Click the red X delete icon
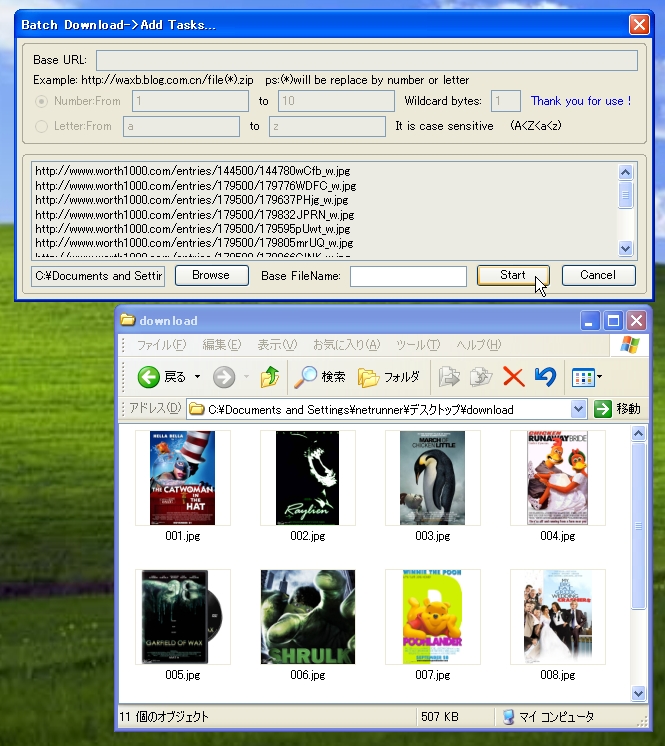This screenshot has height=746, width=665. (513, 377)
